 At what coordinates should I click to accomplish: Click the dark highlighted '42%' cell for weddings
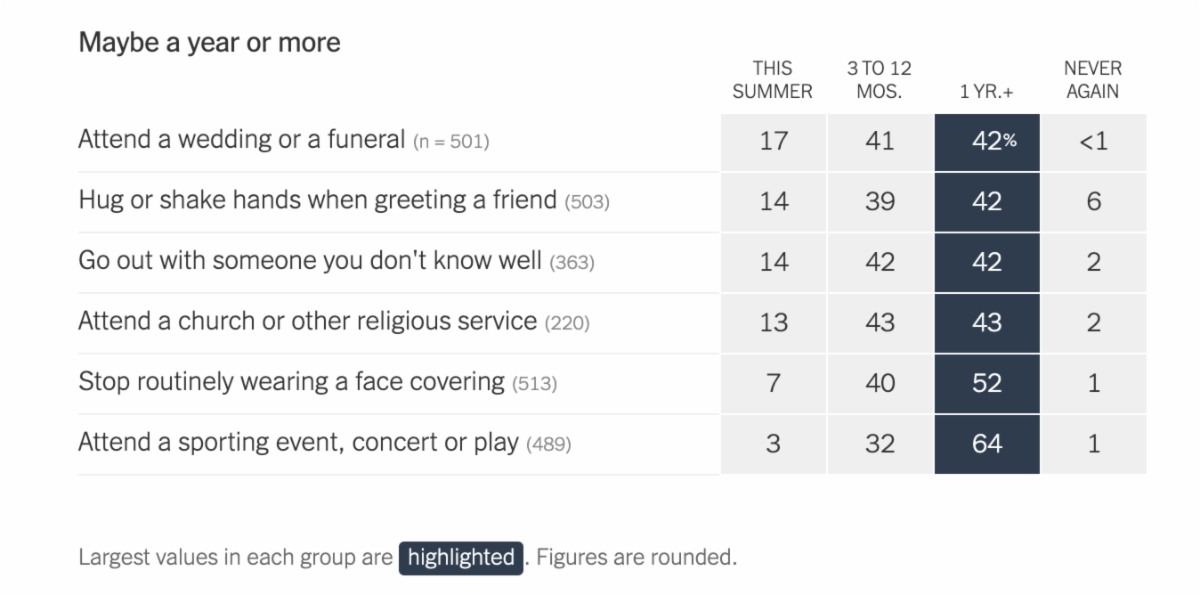(x=987, y=141)
